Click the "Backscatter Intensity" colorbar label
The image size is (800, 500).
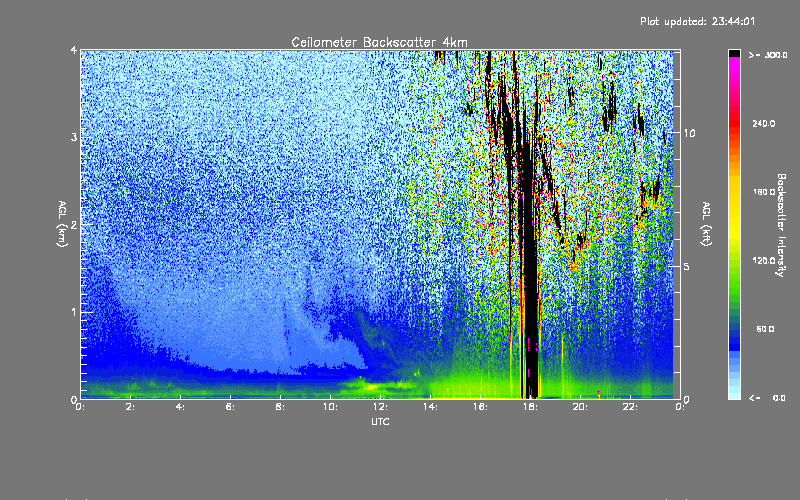[x=781, y=225]
